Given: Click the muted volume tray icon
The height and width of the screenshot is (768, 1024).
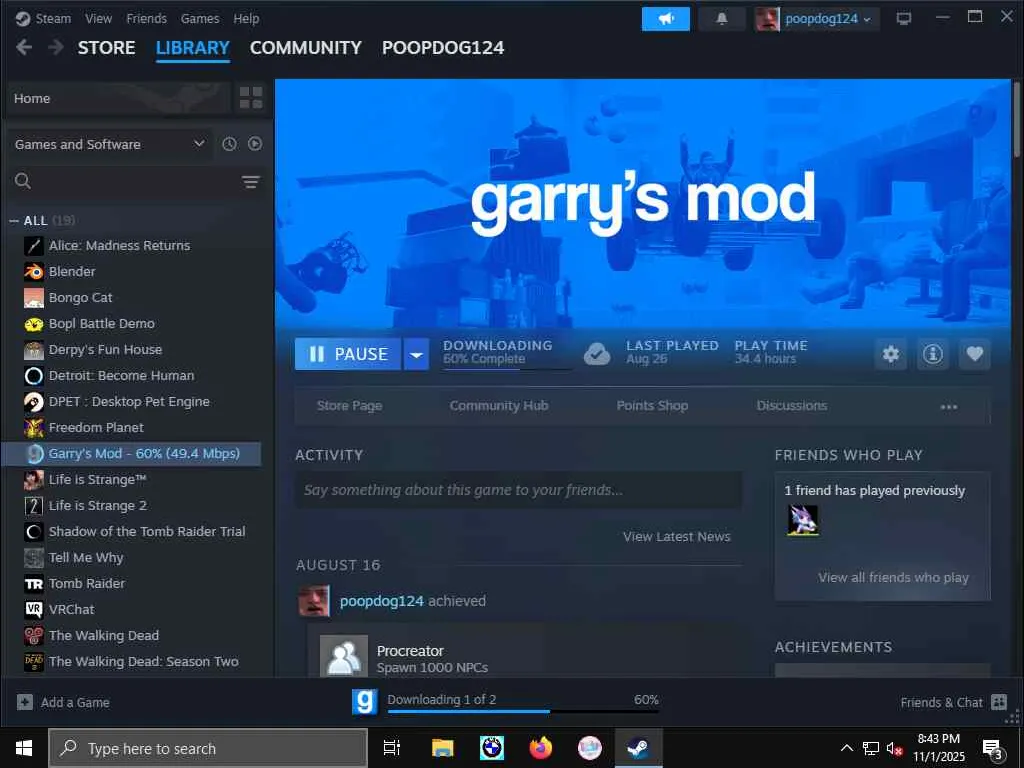Looking at the screenshot, I should tap(894, 748).
